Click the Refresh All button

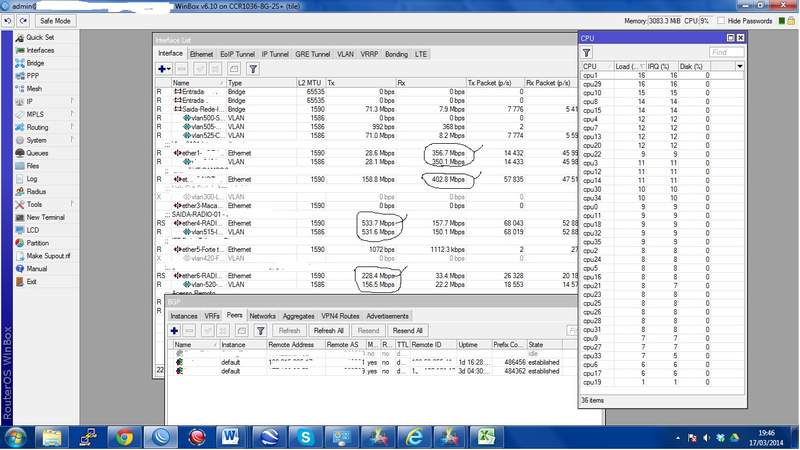point(328,330)
